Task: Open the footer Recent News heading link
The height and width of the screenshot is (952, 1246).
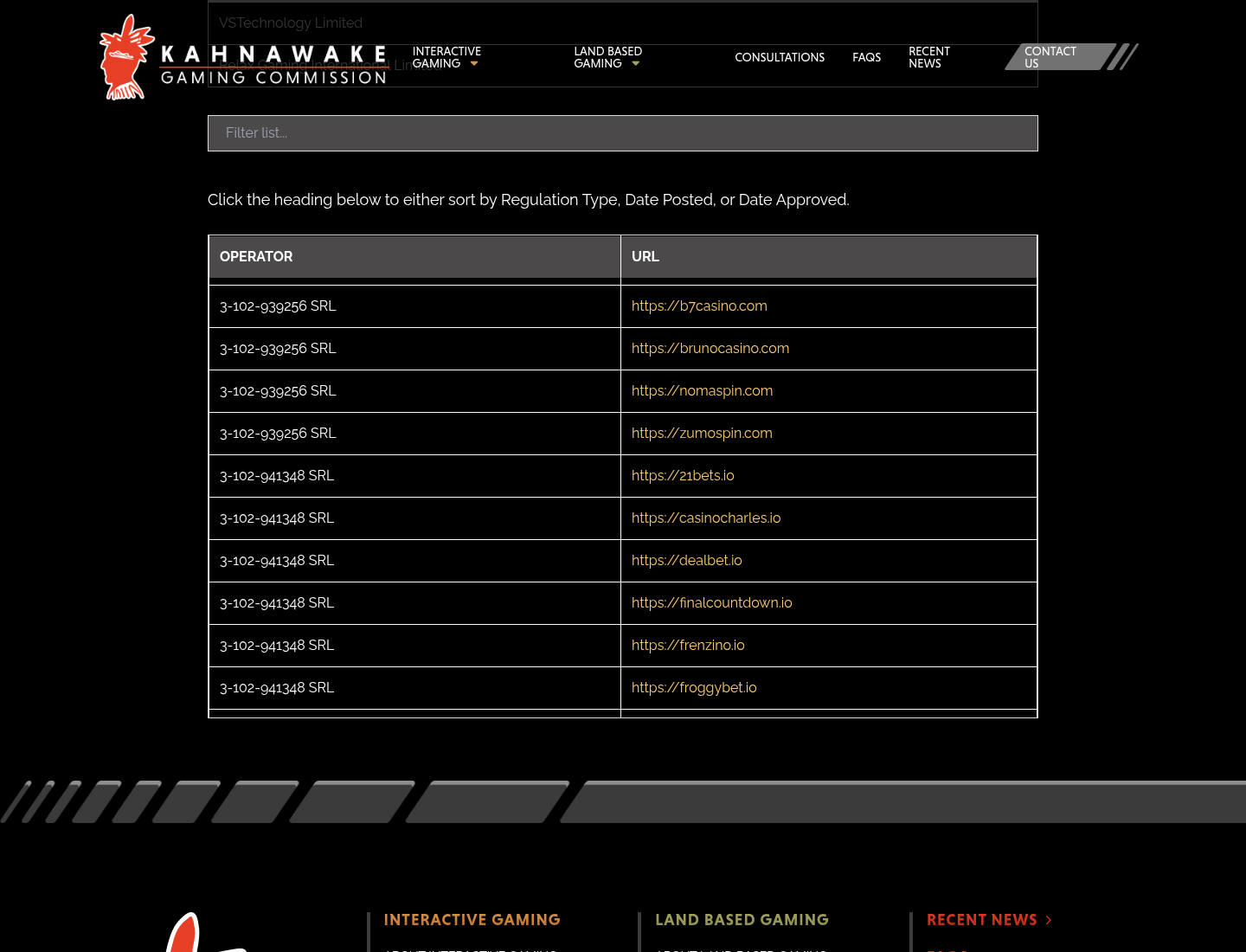Action: coord(982,920)
